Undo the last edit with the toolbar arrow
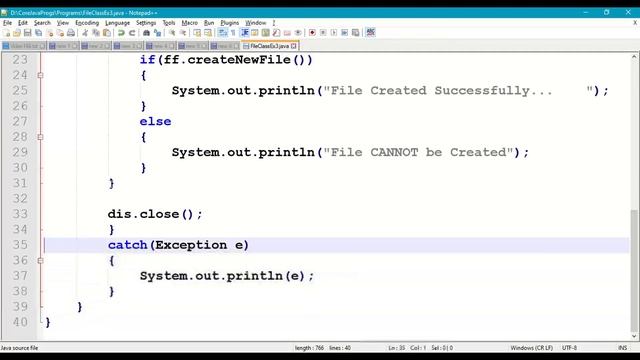 point(121,33)
